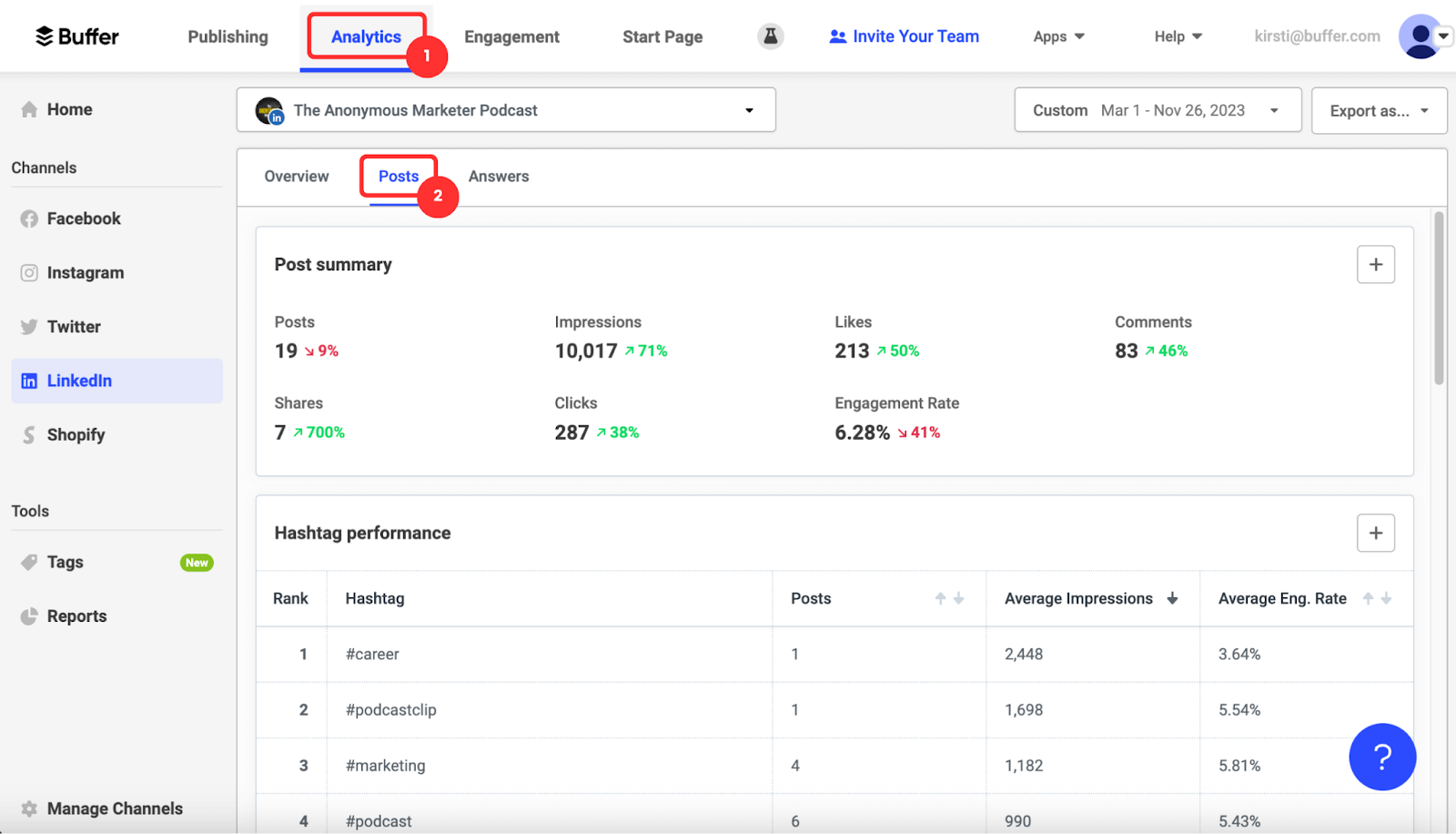Select the Posts tab
Viewport: 1456px width, 834px height.
click(x=399, y=177)
